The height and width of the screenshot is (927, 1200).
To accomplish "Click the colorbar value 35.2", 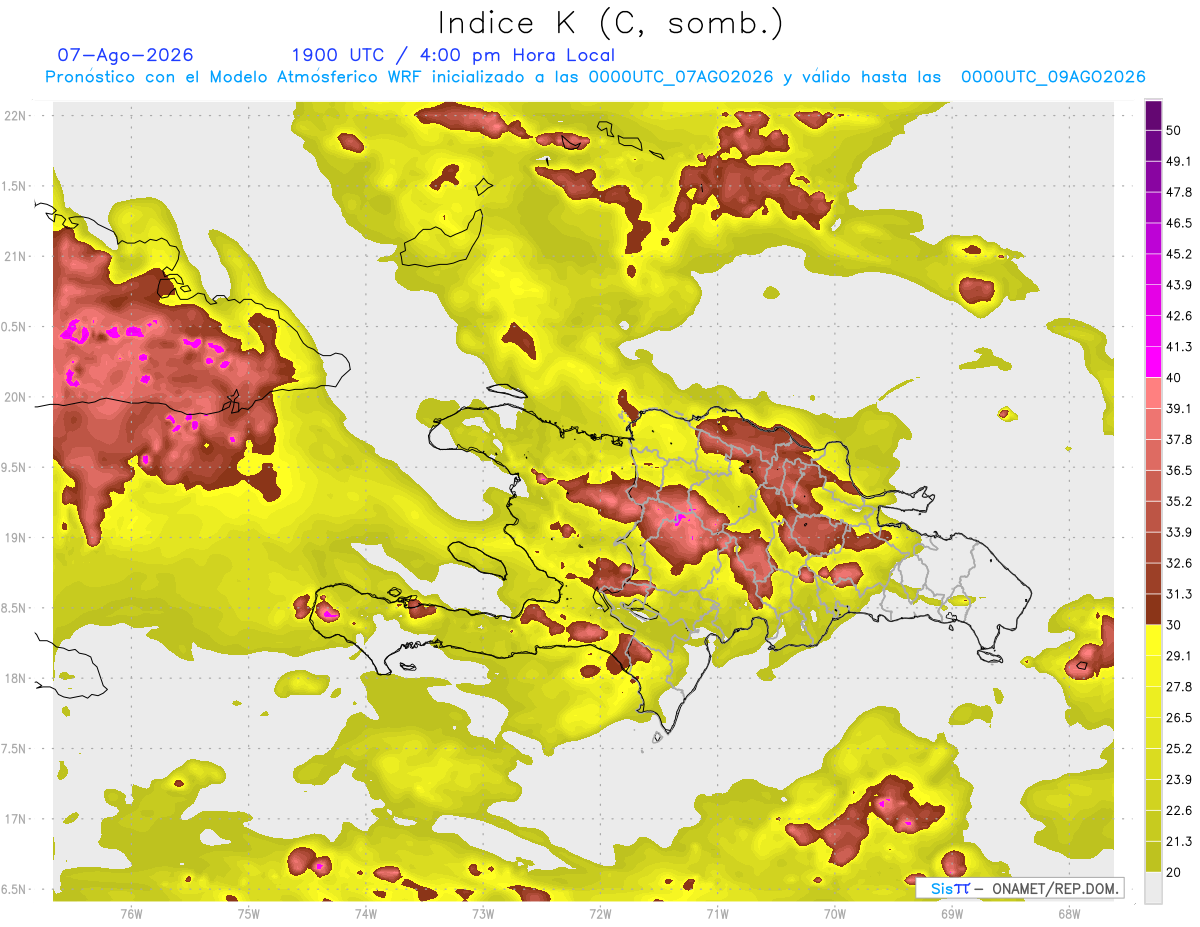I will [1179, 501].
